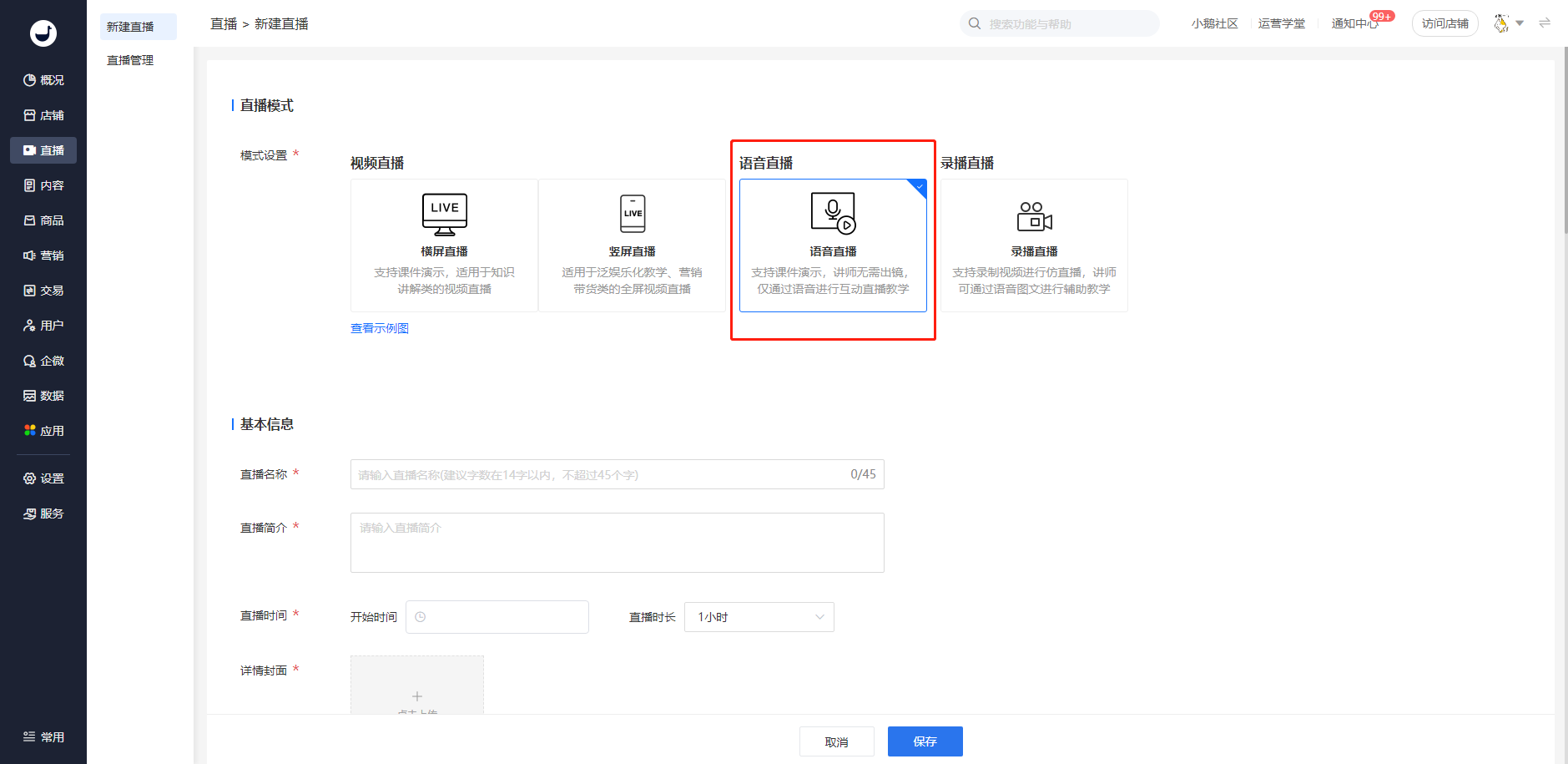Select the 录播直播 recorded live mode card
The width and height of the screenshot is (1568, 764).
[1034, 245]
